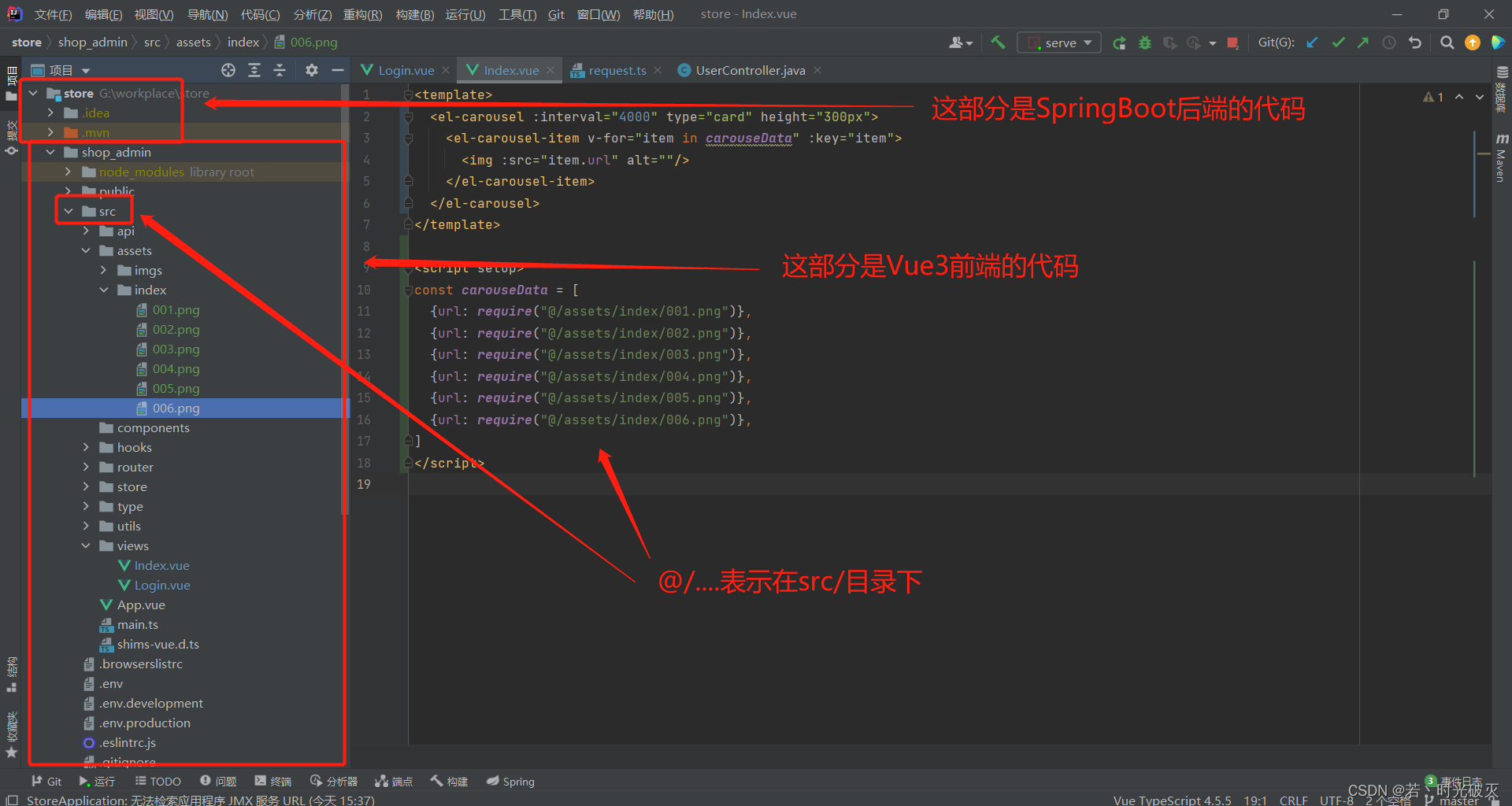Select App.vue in project tree
This screenshot has height=806, width=1512.
pos(141,604)
